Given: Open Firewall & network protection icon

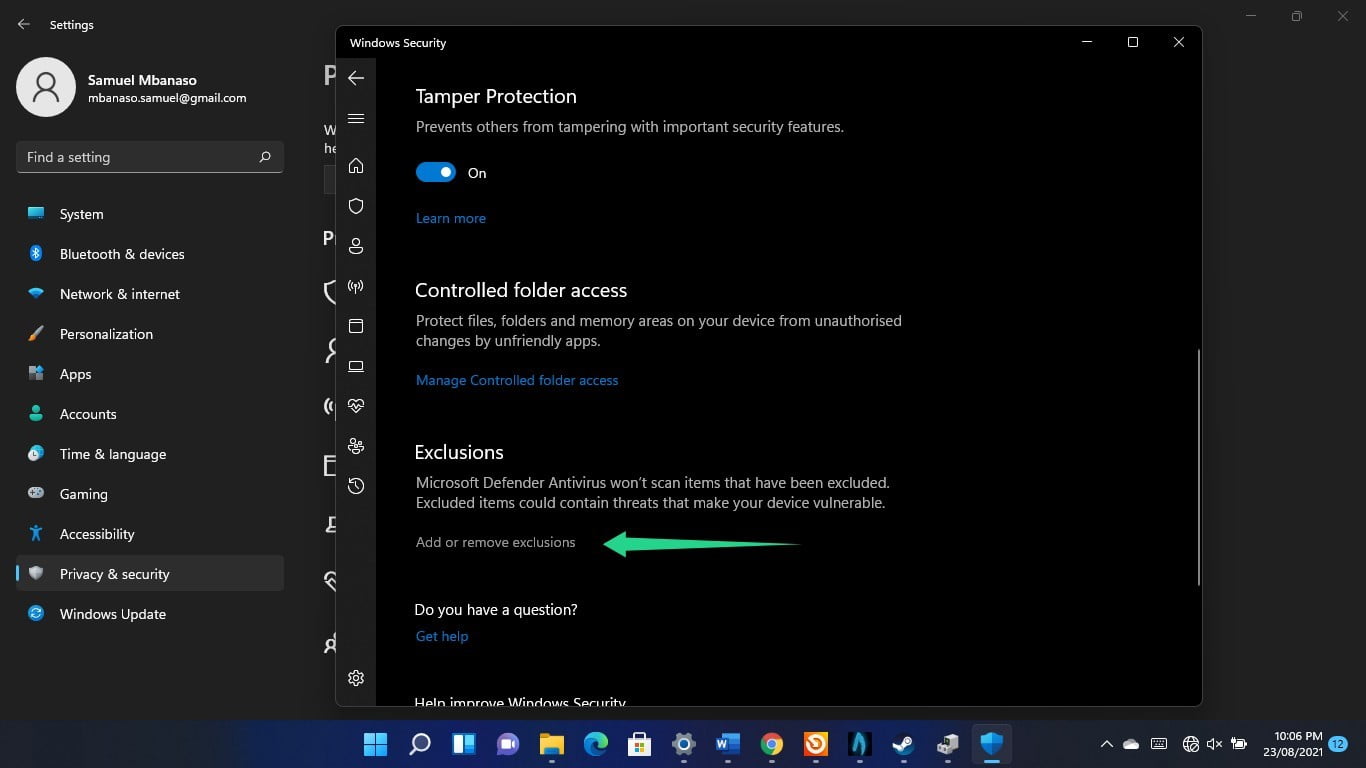Looking at the screenshot, I should coord(355,286).
